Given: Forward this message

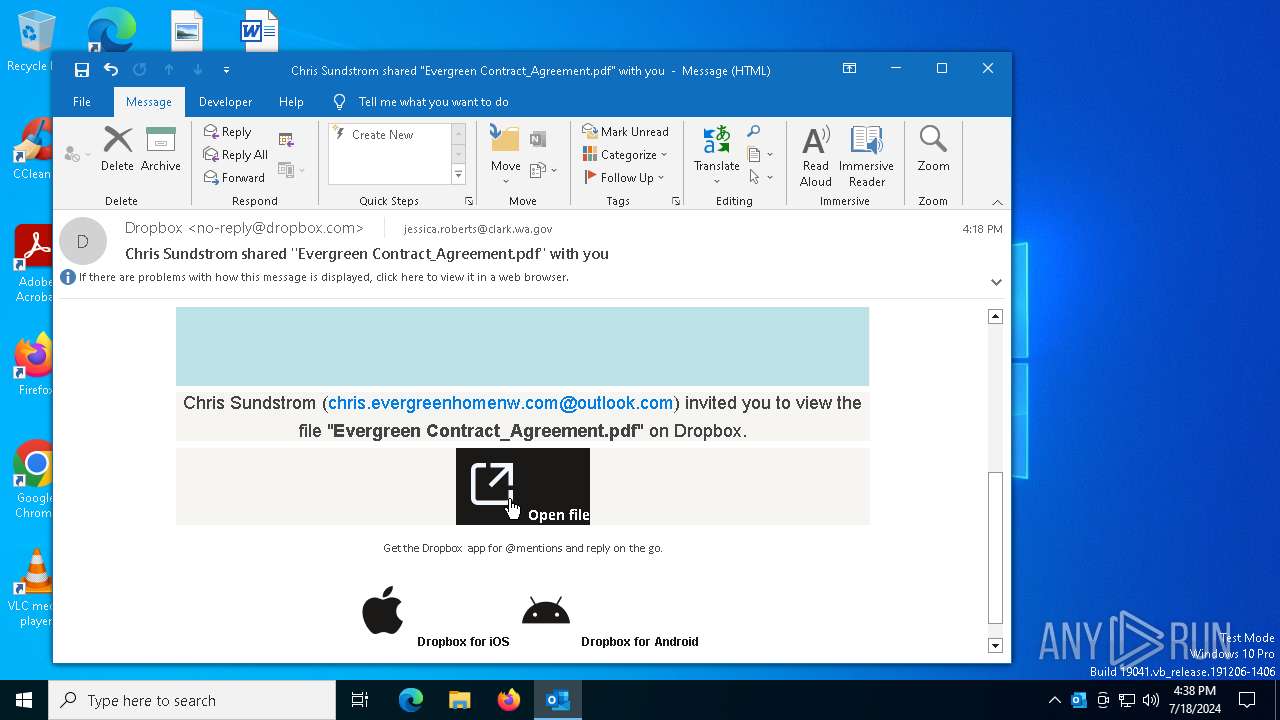Looking at the screenshot, I should coord(234,178).
